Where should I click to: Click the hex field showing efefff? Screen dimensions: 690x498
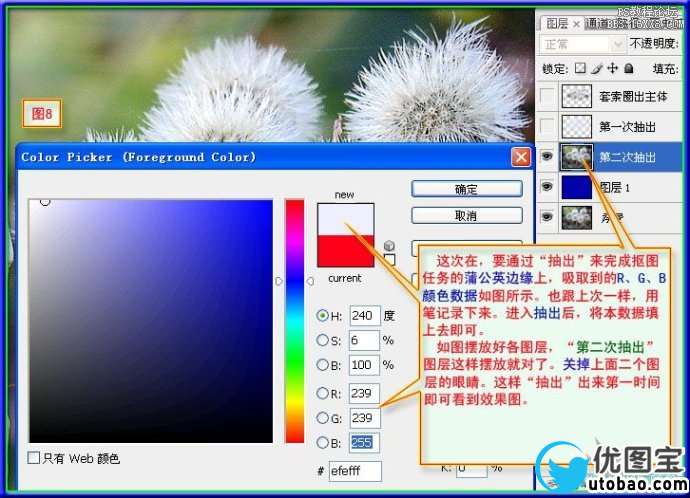(355, 471)
